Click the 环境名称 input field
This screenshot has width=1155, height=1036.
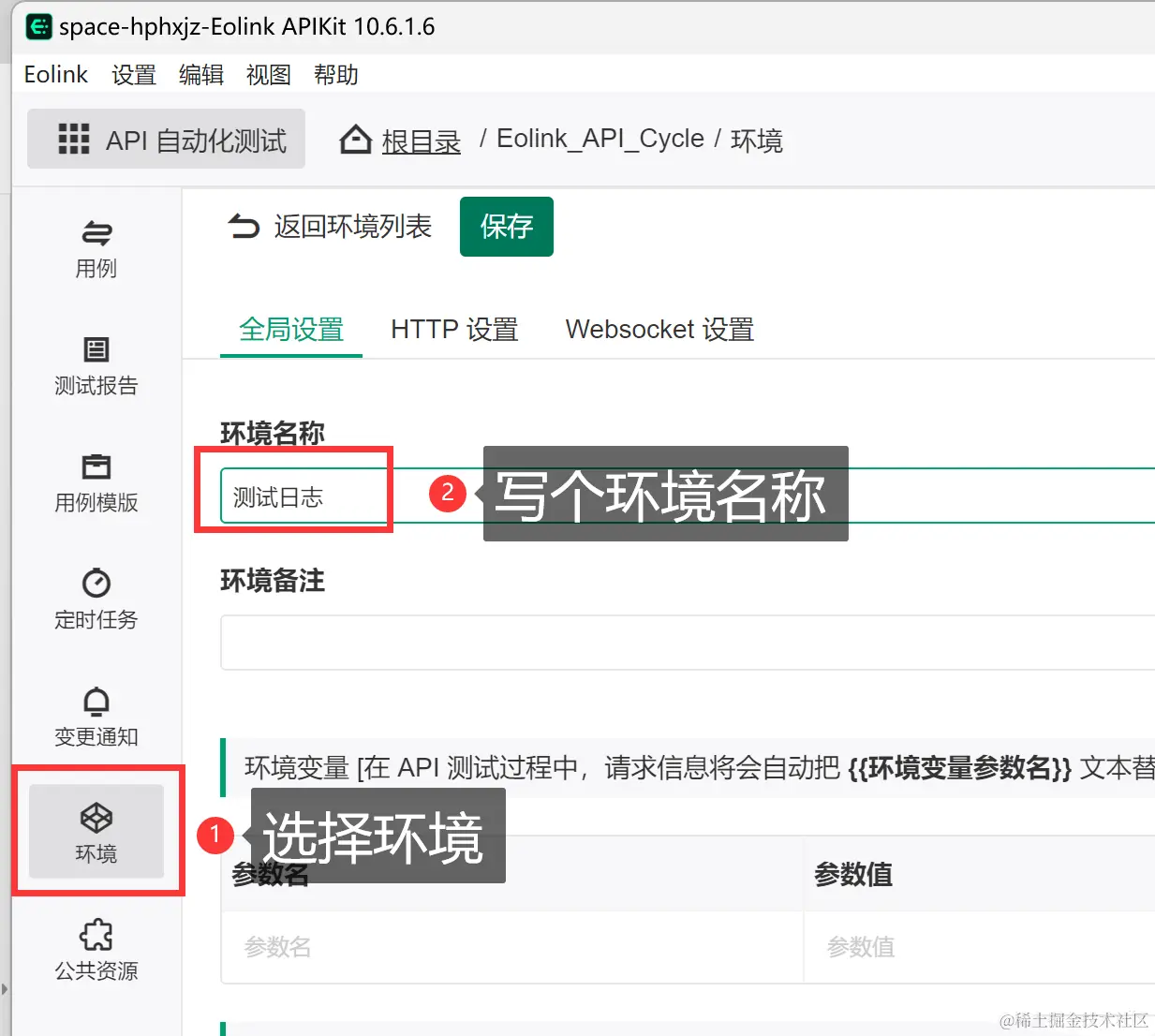pos(688,496)
